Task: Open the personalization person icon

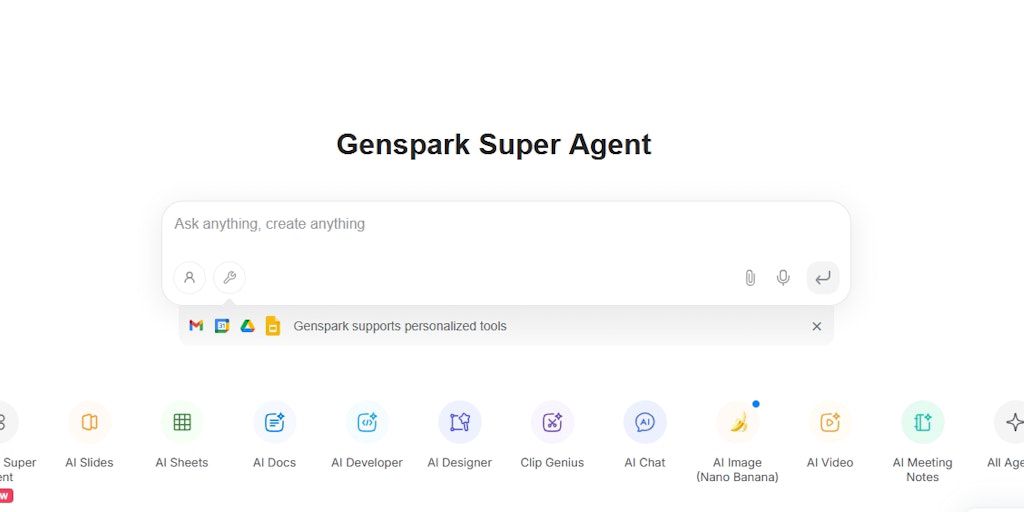Action: click(x=189, y=278)
